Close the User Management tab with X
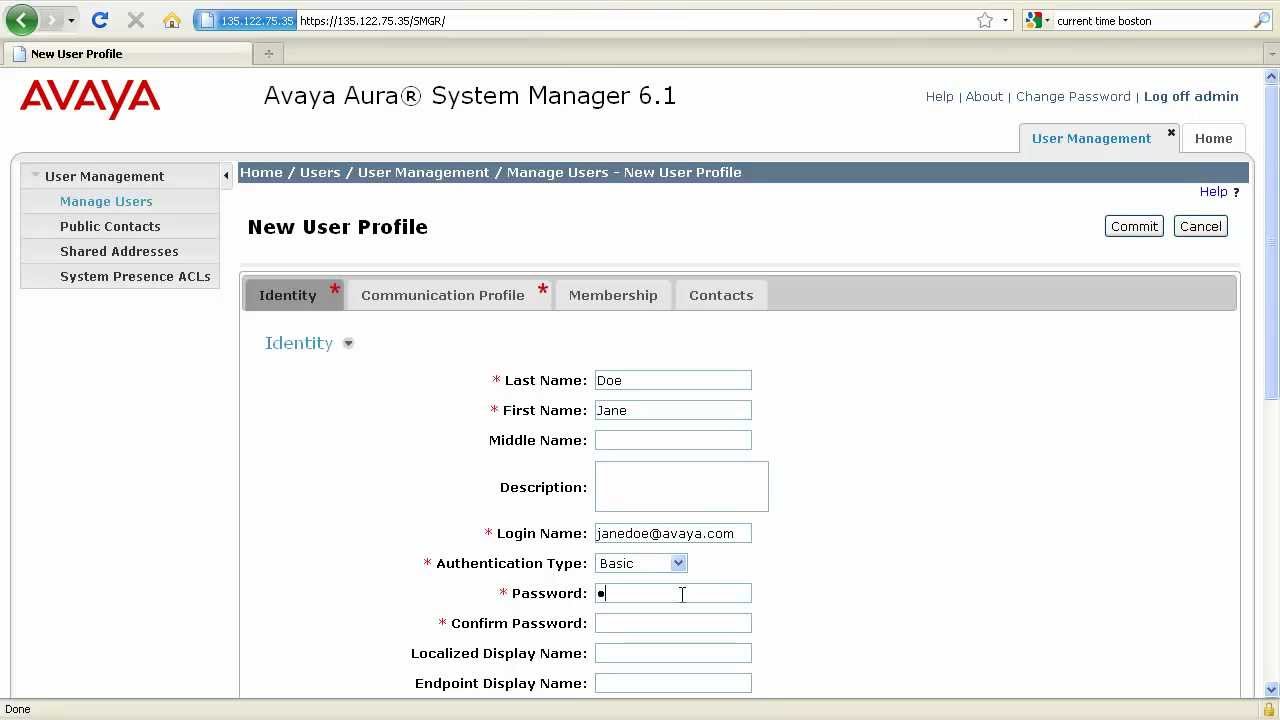The image size is (1280, 720). (1171, 133)
